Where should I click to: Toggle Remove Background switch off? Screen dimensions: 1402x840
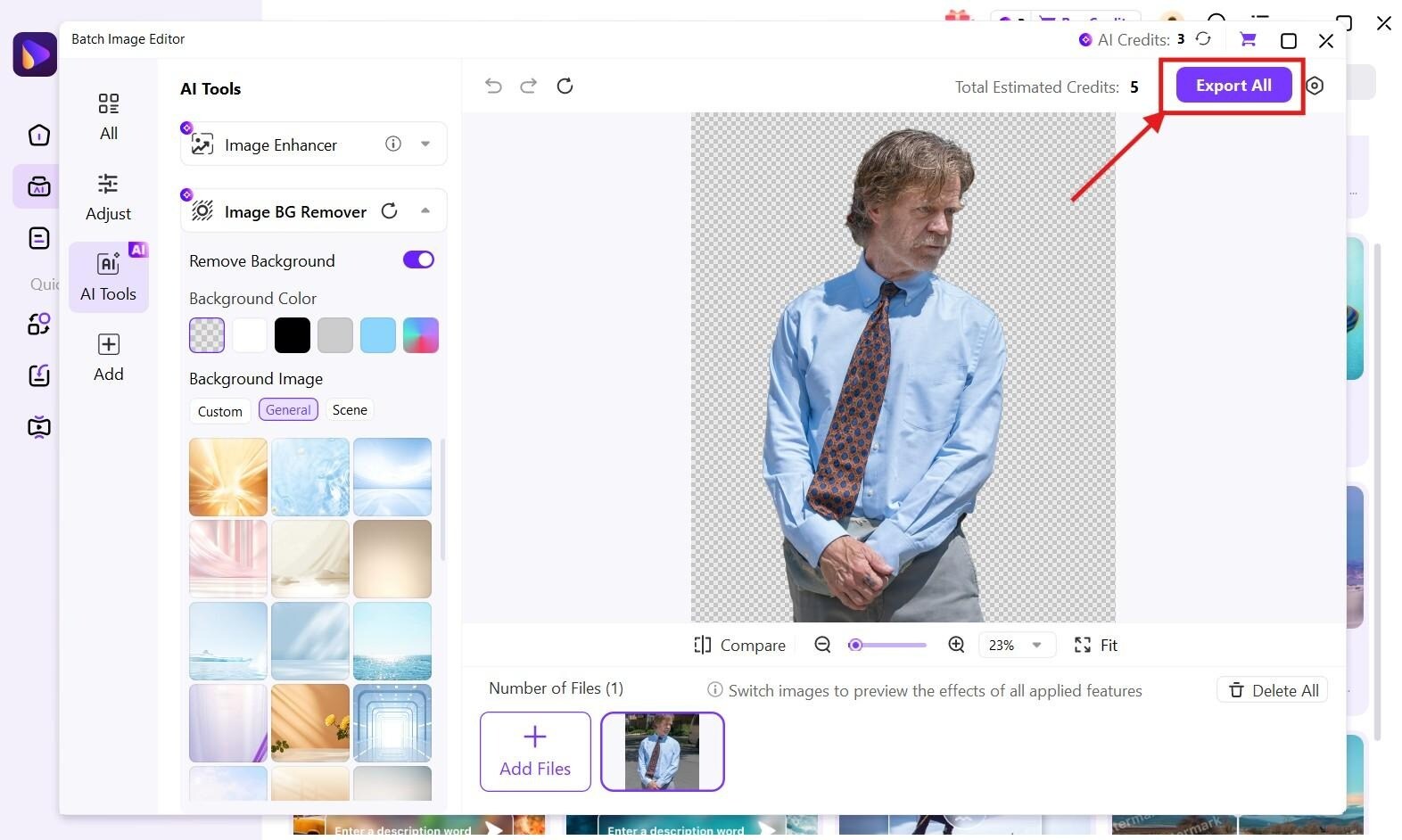click(418, 259)
